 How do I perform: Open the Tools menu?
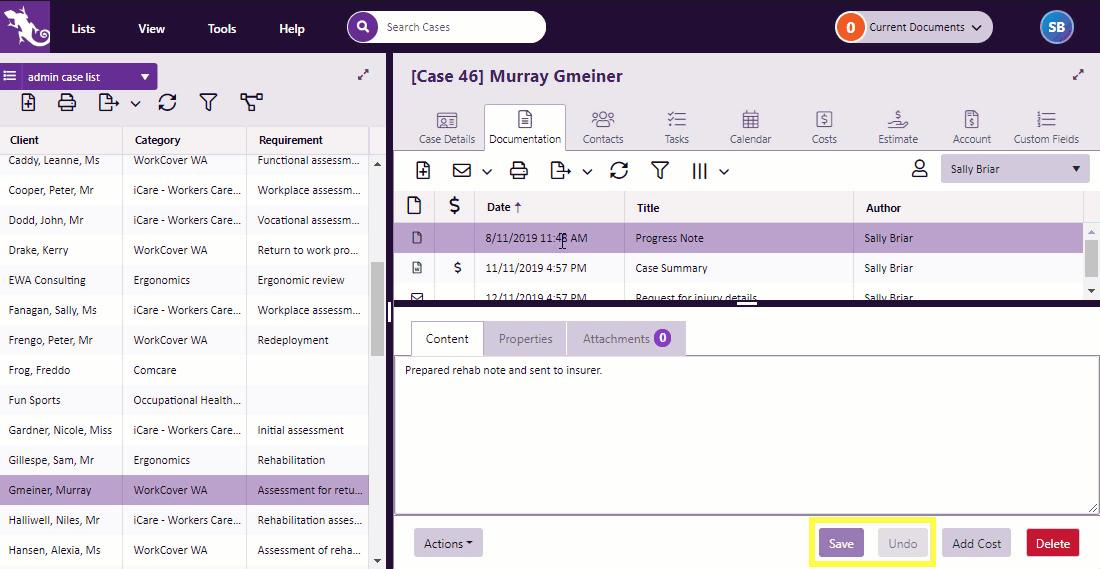pos(222,28)
